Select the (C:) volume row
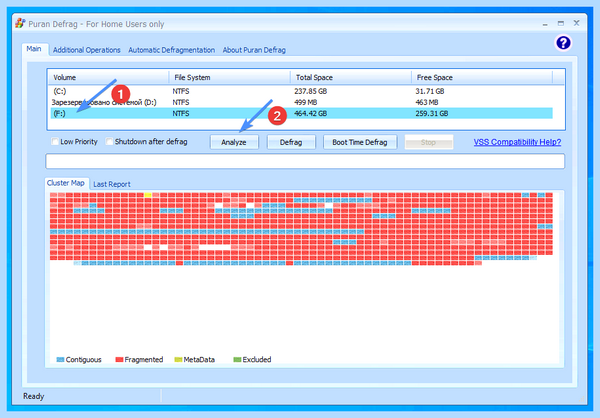 click(x=302, y=91)
